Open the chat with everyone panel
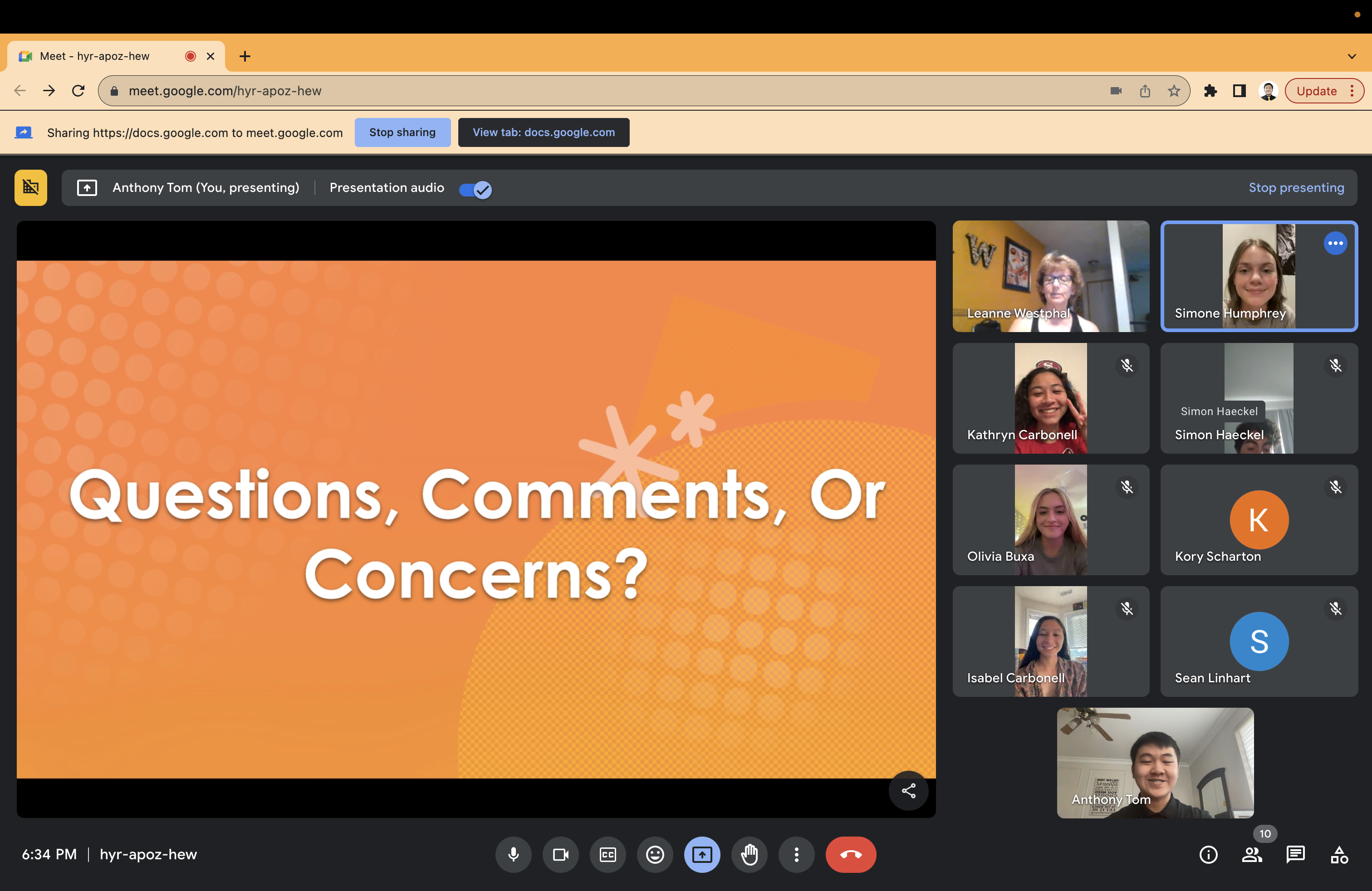This screenshot has width=1372, height=891. coord(1295,854)
